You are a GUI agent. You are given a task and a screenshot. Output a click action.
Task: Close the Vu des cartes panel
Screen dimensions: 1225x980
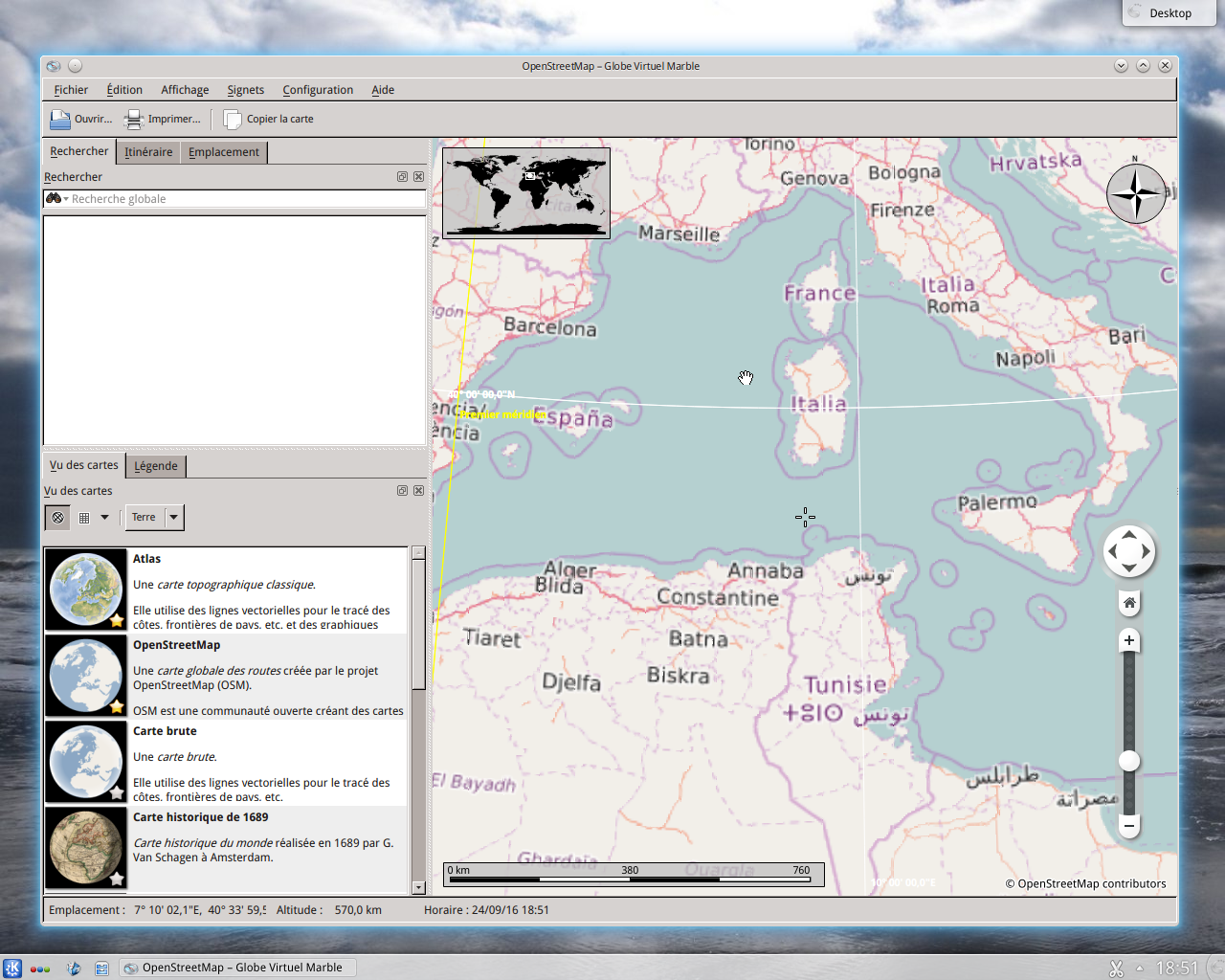tap(418, 491)
